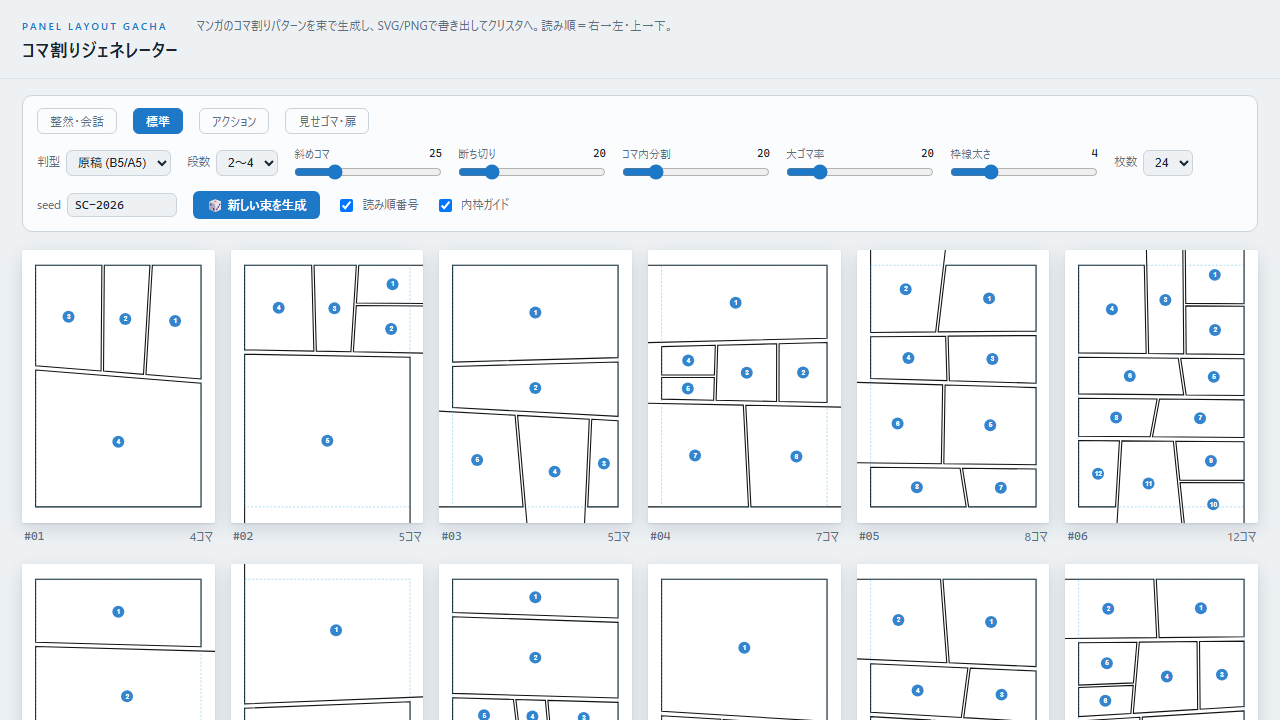1280x720 pixels.
Task: Switch to the アクション preset
Action: click(x=234, y=121)
